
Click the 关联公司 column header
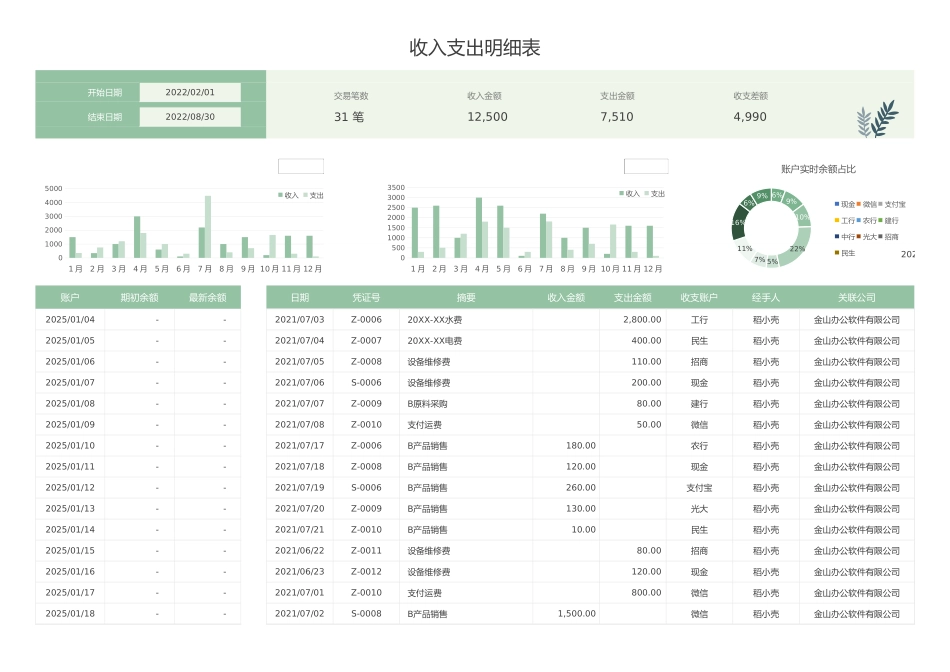coord(857,298)
